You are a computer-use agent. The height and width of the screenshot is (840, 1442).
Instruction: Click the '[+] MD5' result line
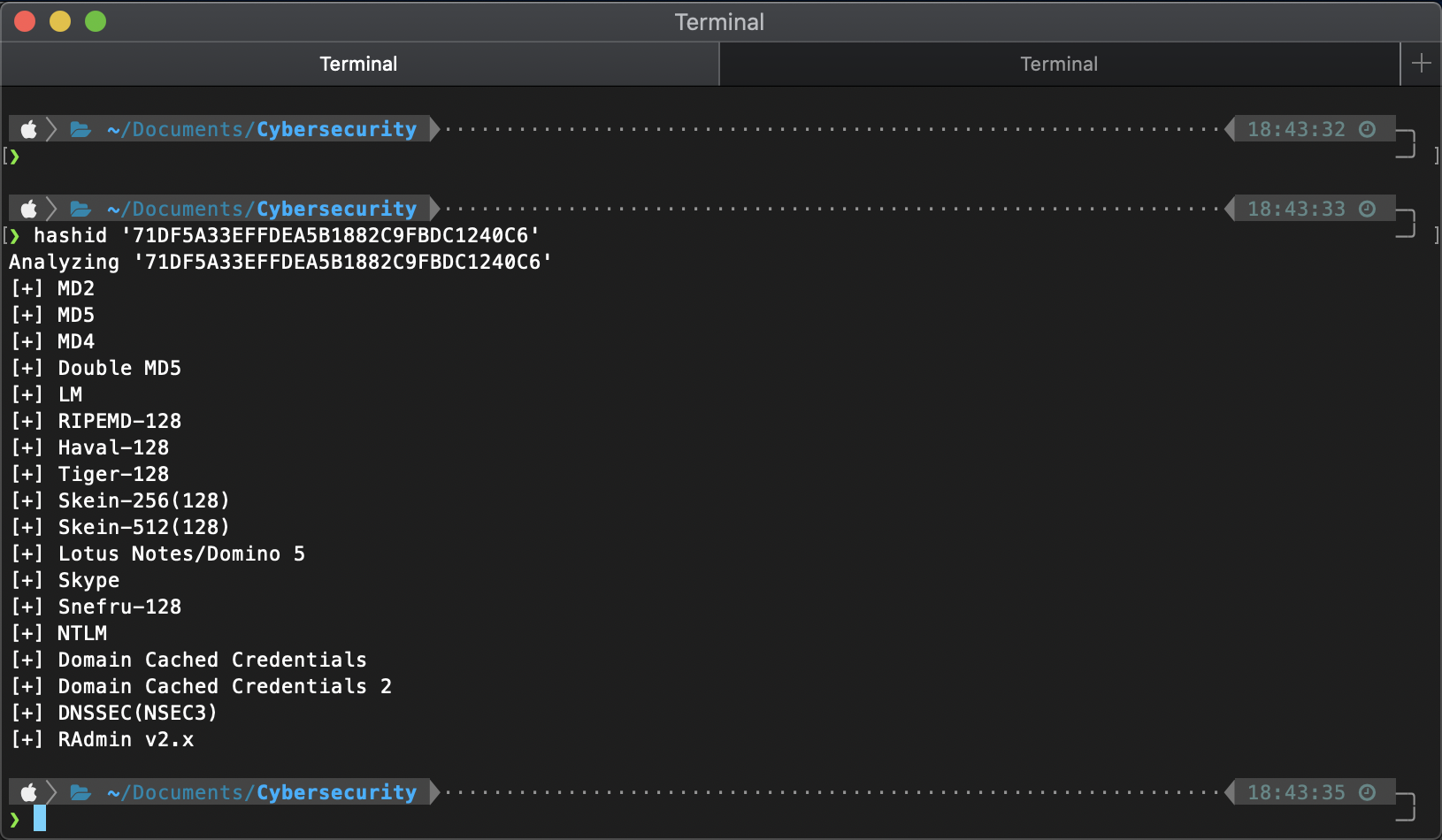(53, 315)
